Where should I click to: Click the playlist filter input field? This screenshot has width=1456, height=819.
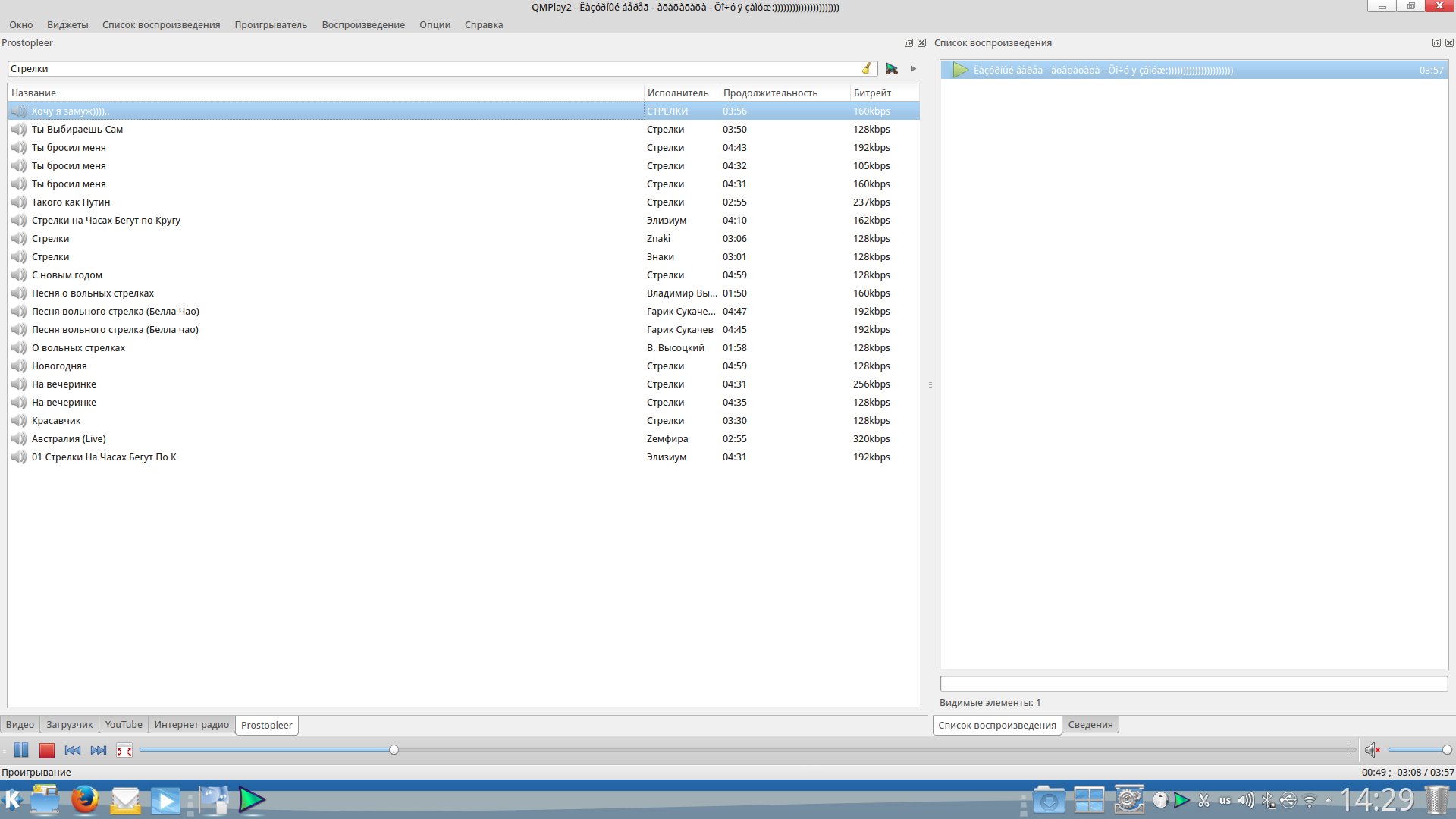1193,683
